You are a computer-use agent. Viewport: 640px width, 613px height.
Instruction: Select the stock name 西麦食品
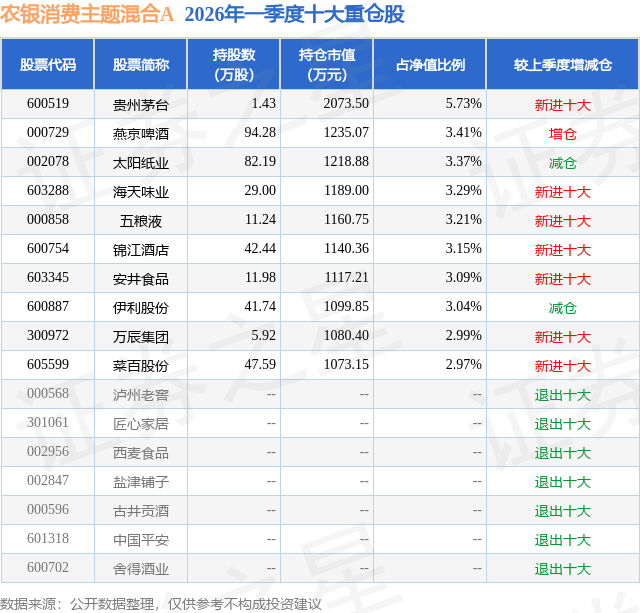point(141,453)
